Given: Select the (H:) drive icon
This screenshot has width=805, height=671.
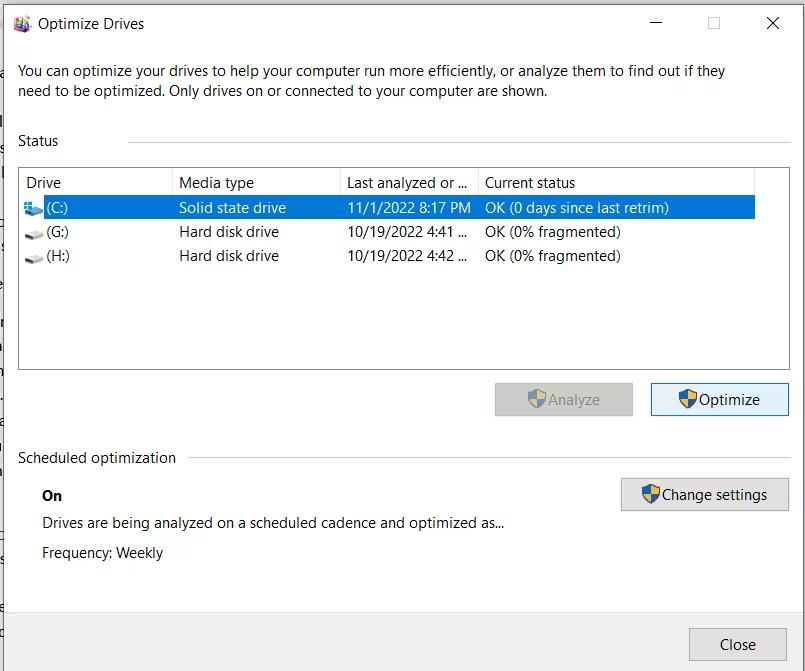Looking at the screenshot, I should point(34,258).
